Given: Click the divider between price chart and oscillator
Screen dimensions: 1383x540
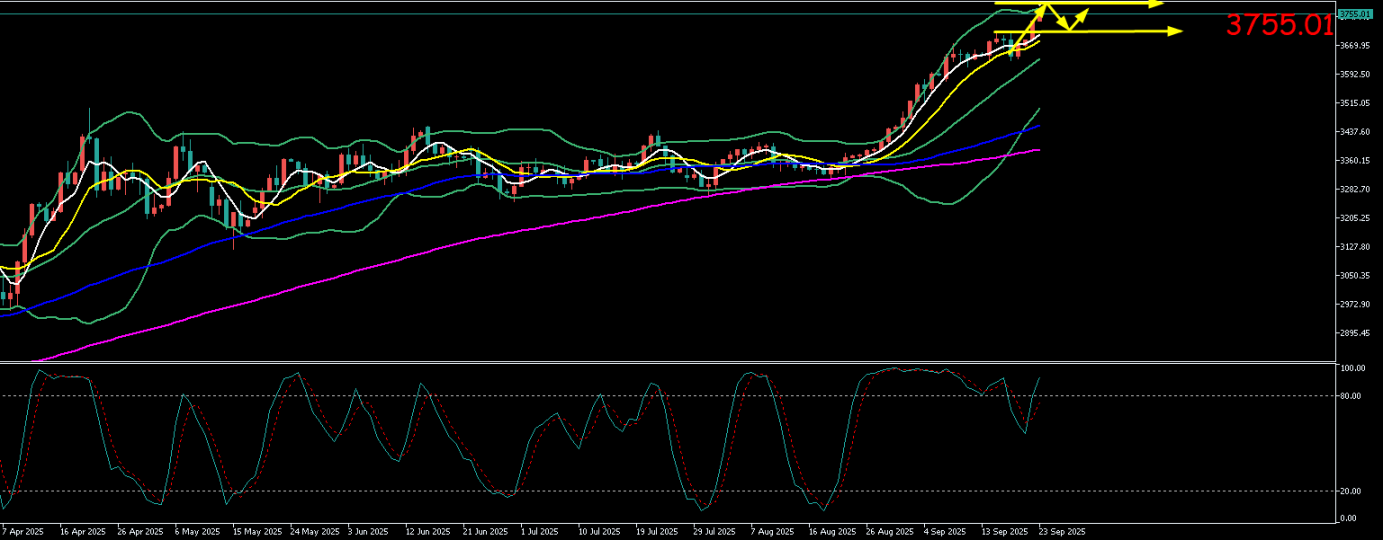Looking at the screenshot, I should coord(668,362).
